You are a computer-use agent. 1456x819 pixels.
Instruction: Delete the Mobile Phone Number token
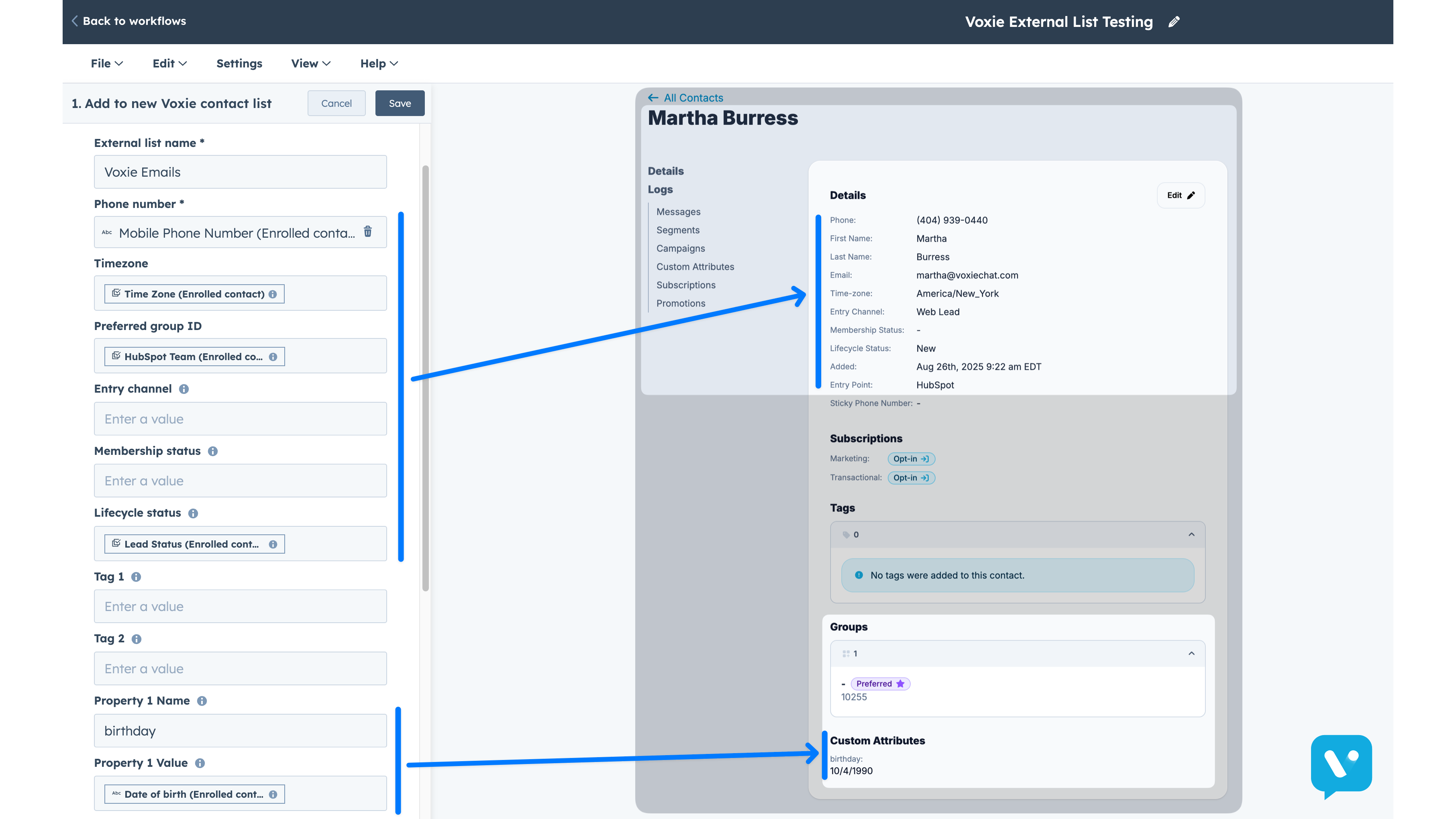tap(368, 232)
